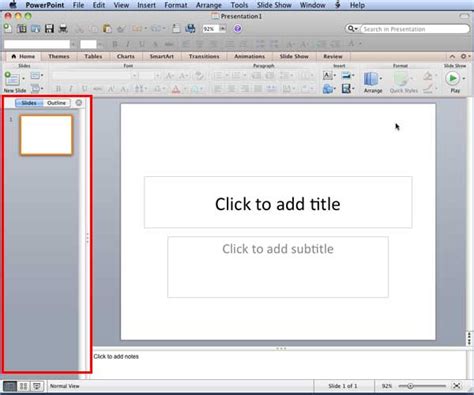474x395 pixels.
Task: Switch to the Animations tab
Action: 249,56
